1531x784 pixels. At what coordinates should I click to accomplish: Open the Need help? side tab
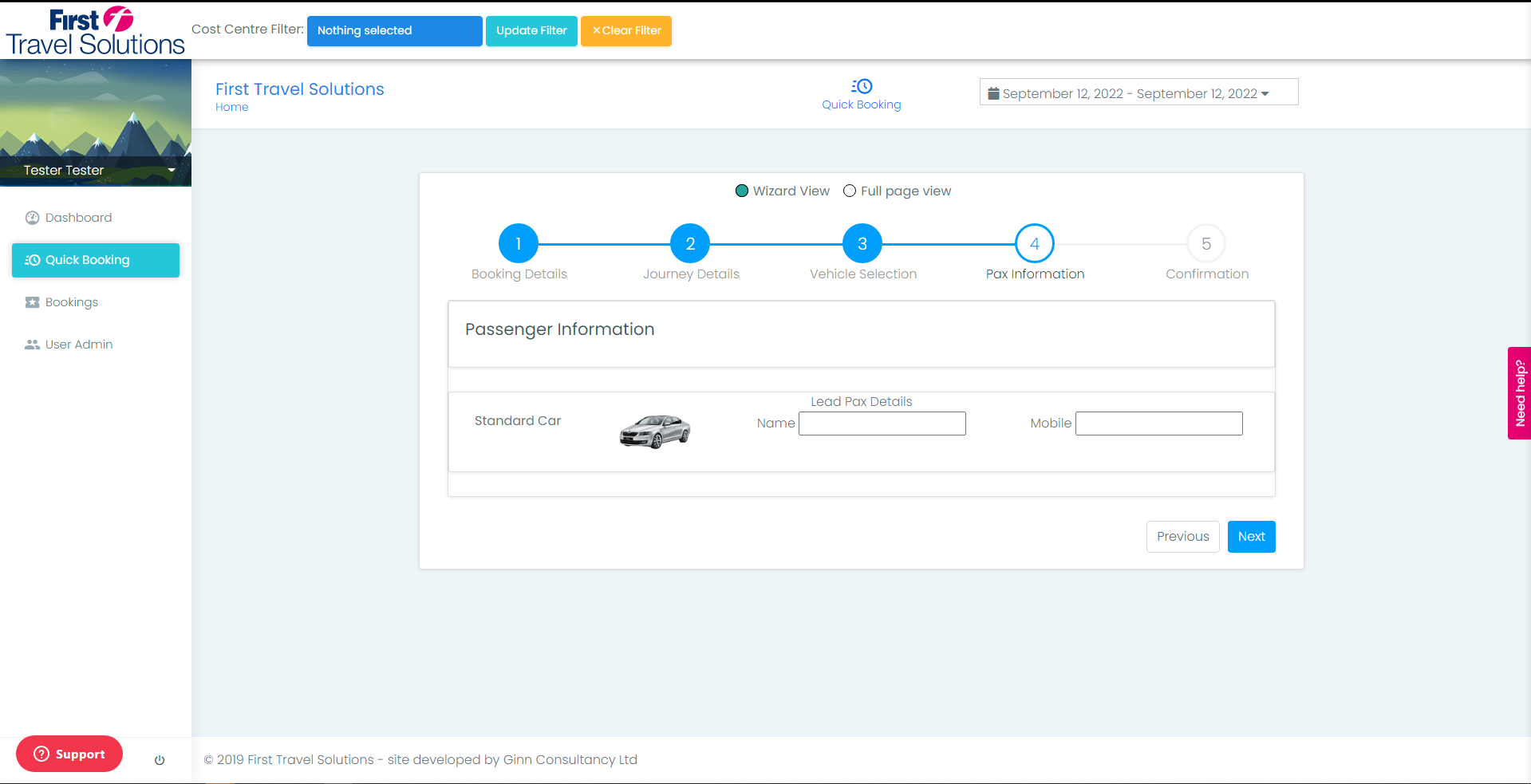click(1519, 393)
